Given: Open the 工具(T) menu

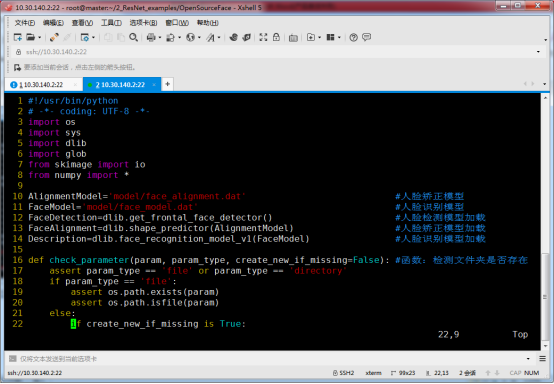Looking at the screenshot, I should (111, 23).
